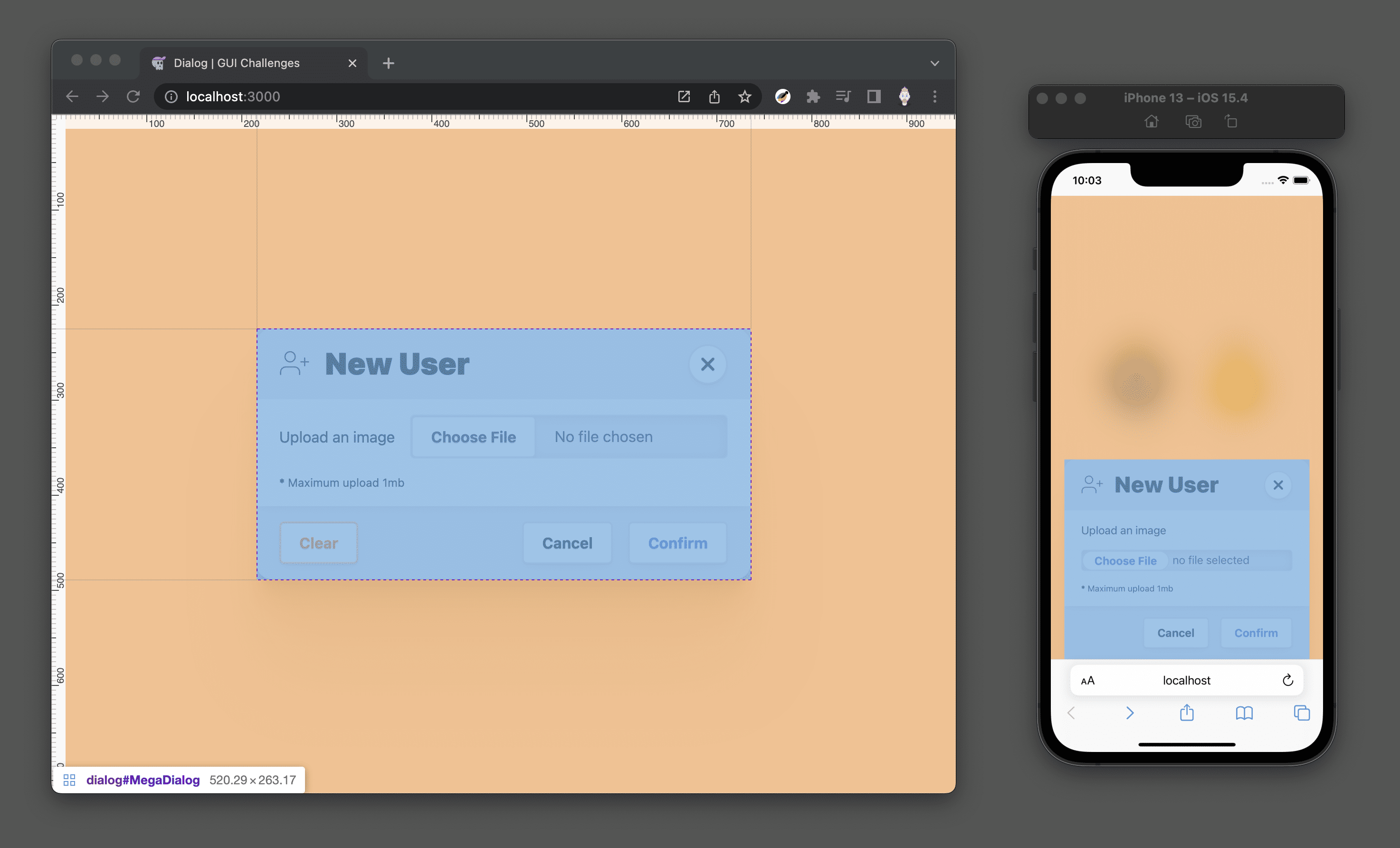Click the close X button on mobile dialog
Viewport: 1400px width, 848px height.
1278,485
